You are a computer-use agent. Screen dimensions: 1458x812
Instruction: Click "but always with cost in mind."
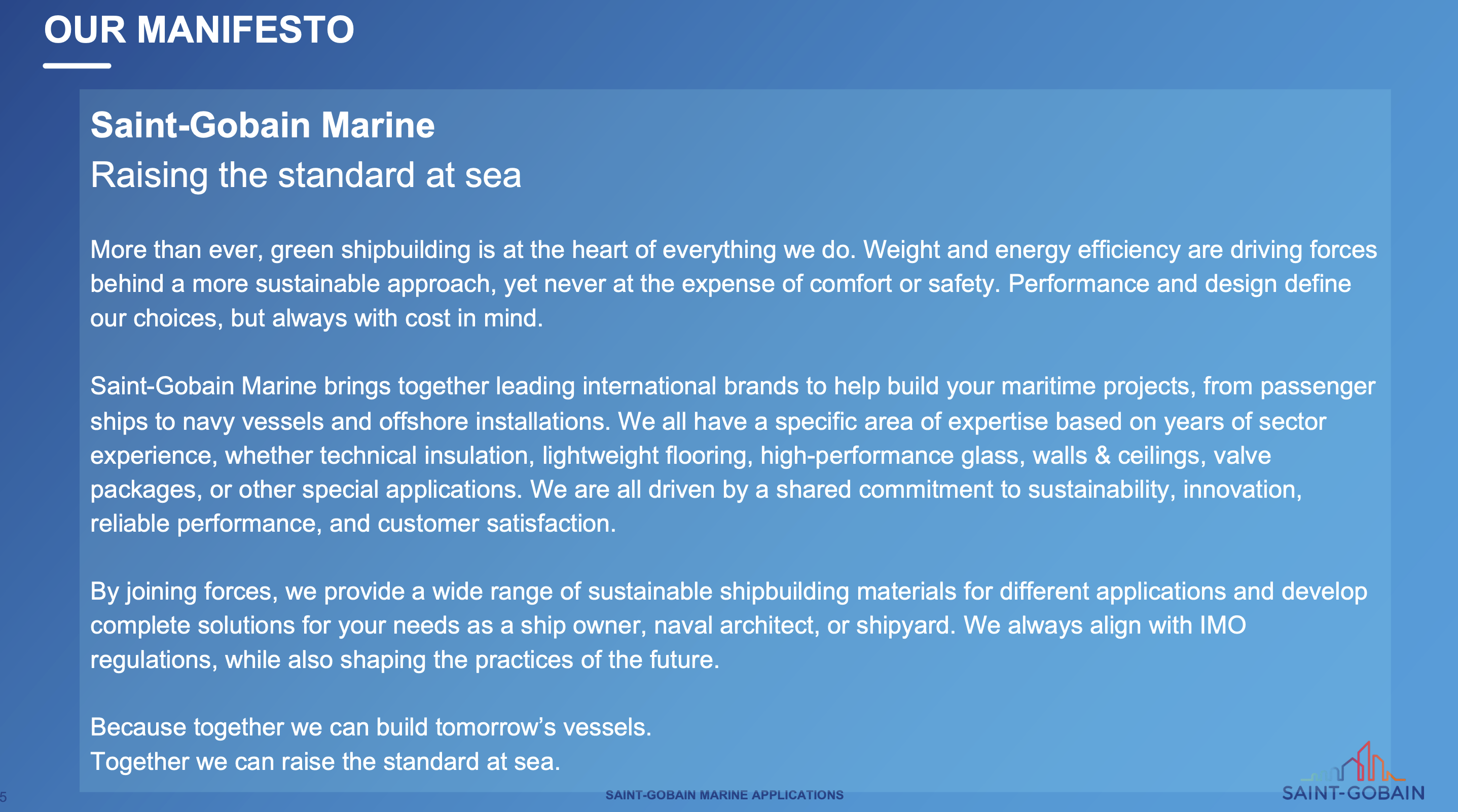[387, 319]
